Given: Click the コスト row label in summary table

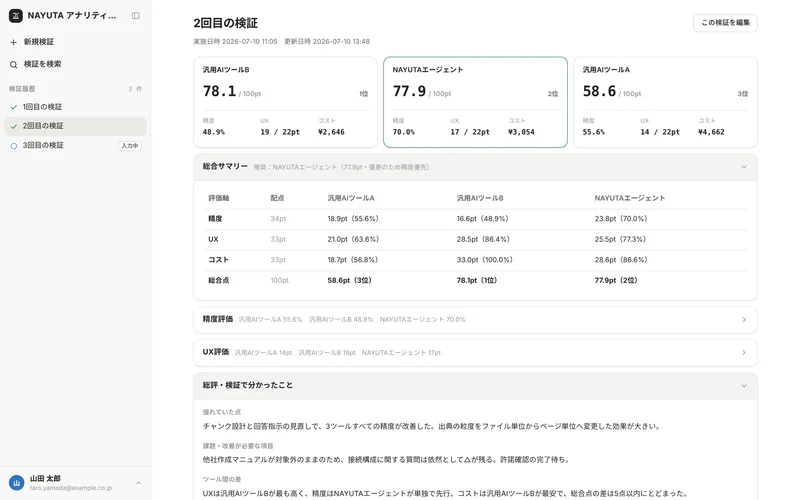Looking at the screenshot, I should pyautogui.click(x=218, y=260).
